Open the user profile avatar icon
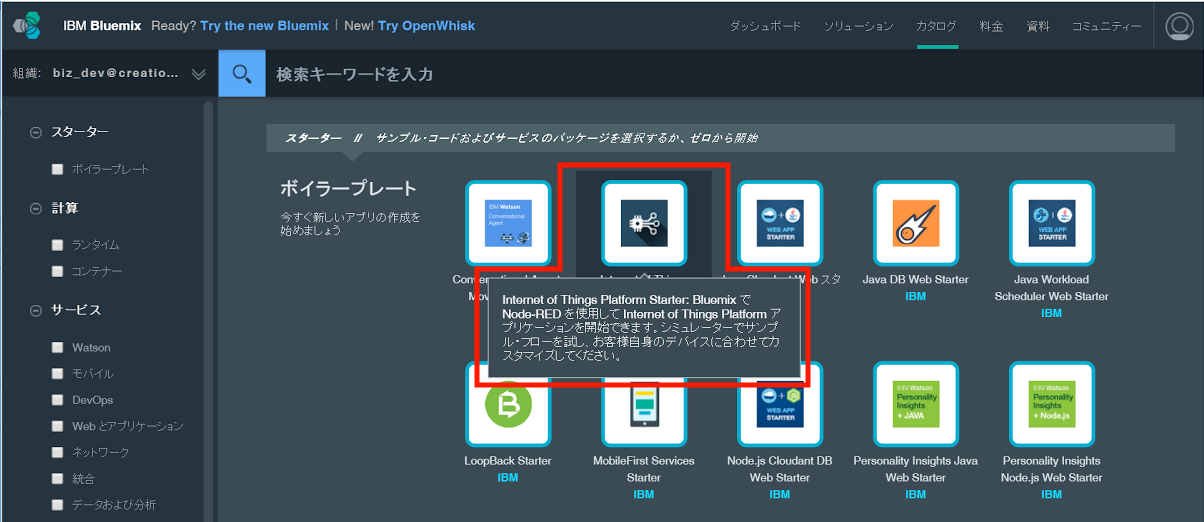Image resolution: width=1204 pixels, height=522 pixels. pos(1179,27)
